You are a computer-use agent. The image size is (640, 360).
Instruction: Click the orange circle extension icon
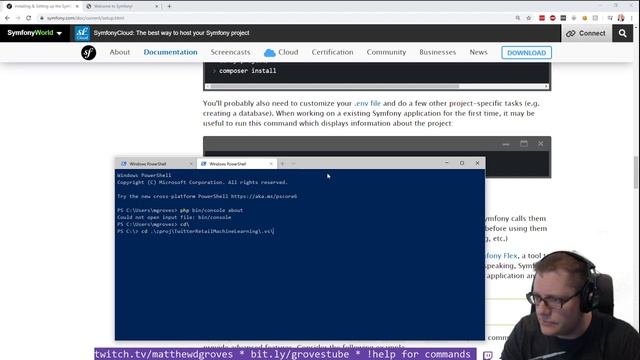[x=584, y=18]
